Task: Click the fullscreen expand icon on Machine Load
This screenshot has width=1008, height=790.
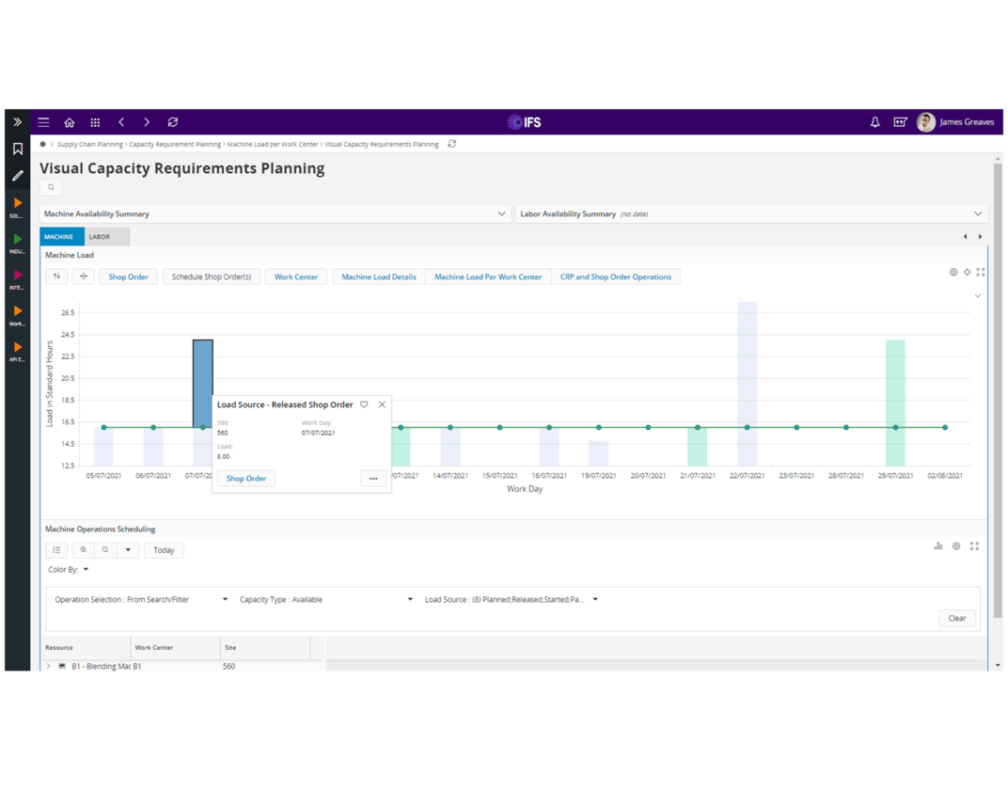Action: [x=981, y=271]
